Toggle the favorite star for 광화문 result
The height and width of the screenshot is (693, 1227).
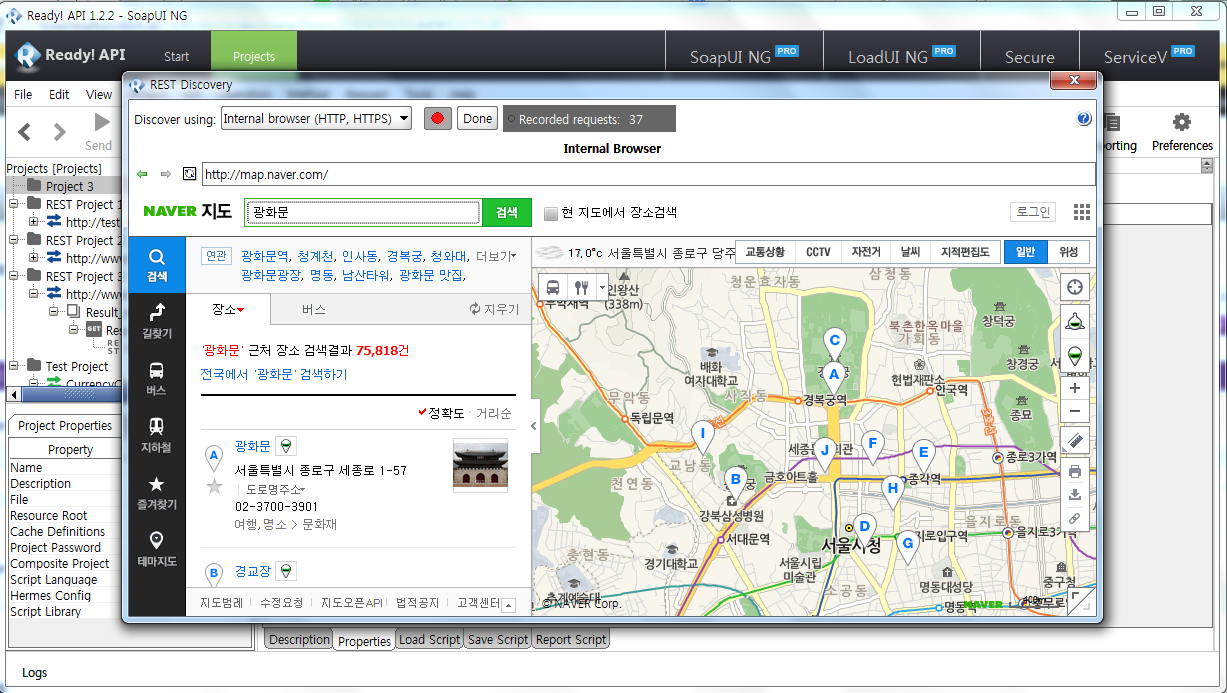coord(213,487)
